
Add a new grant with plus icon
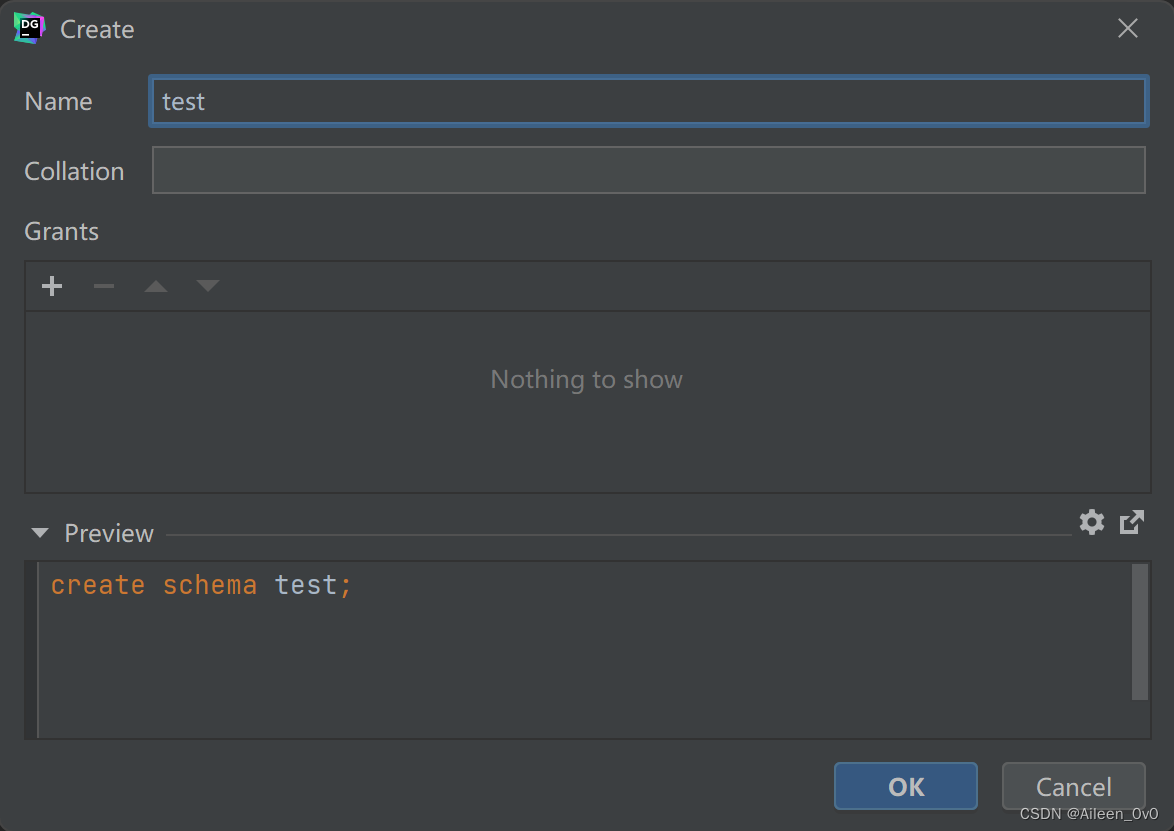click(52, 287)
